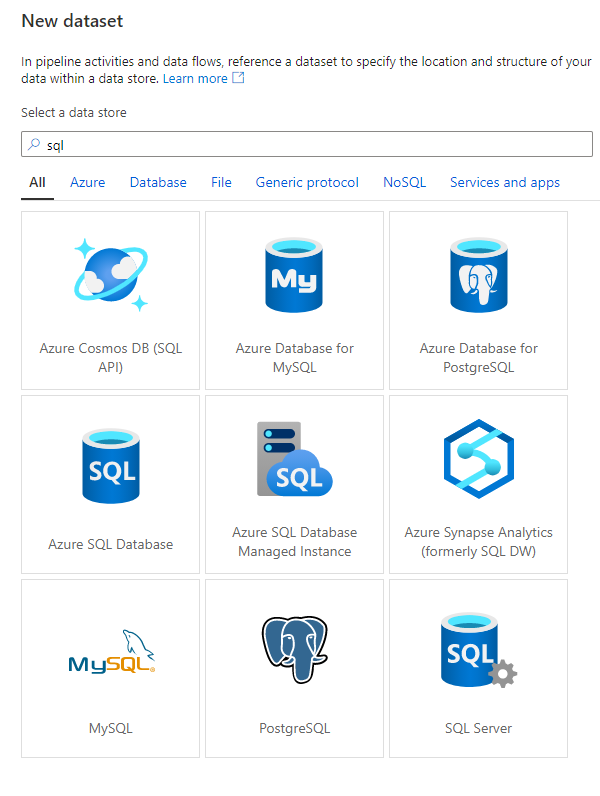Switch to the All tab
This screenshot has width=600, height=796.
coord(37,182)
